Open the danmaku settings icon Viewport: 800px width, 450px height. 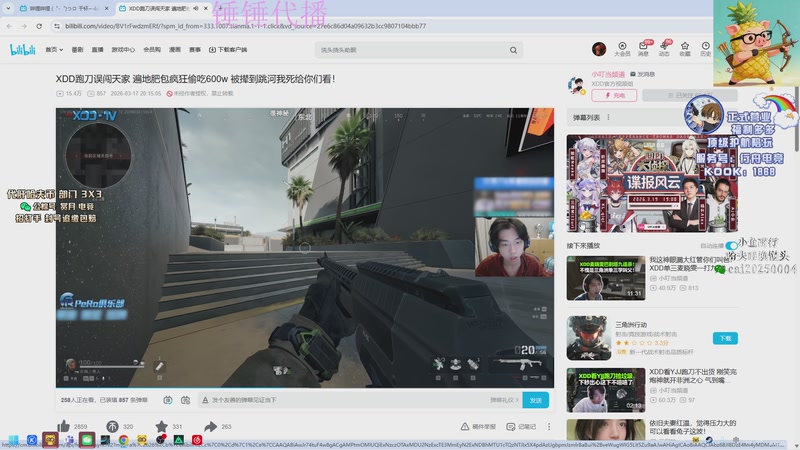186,400
